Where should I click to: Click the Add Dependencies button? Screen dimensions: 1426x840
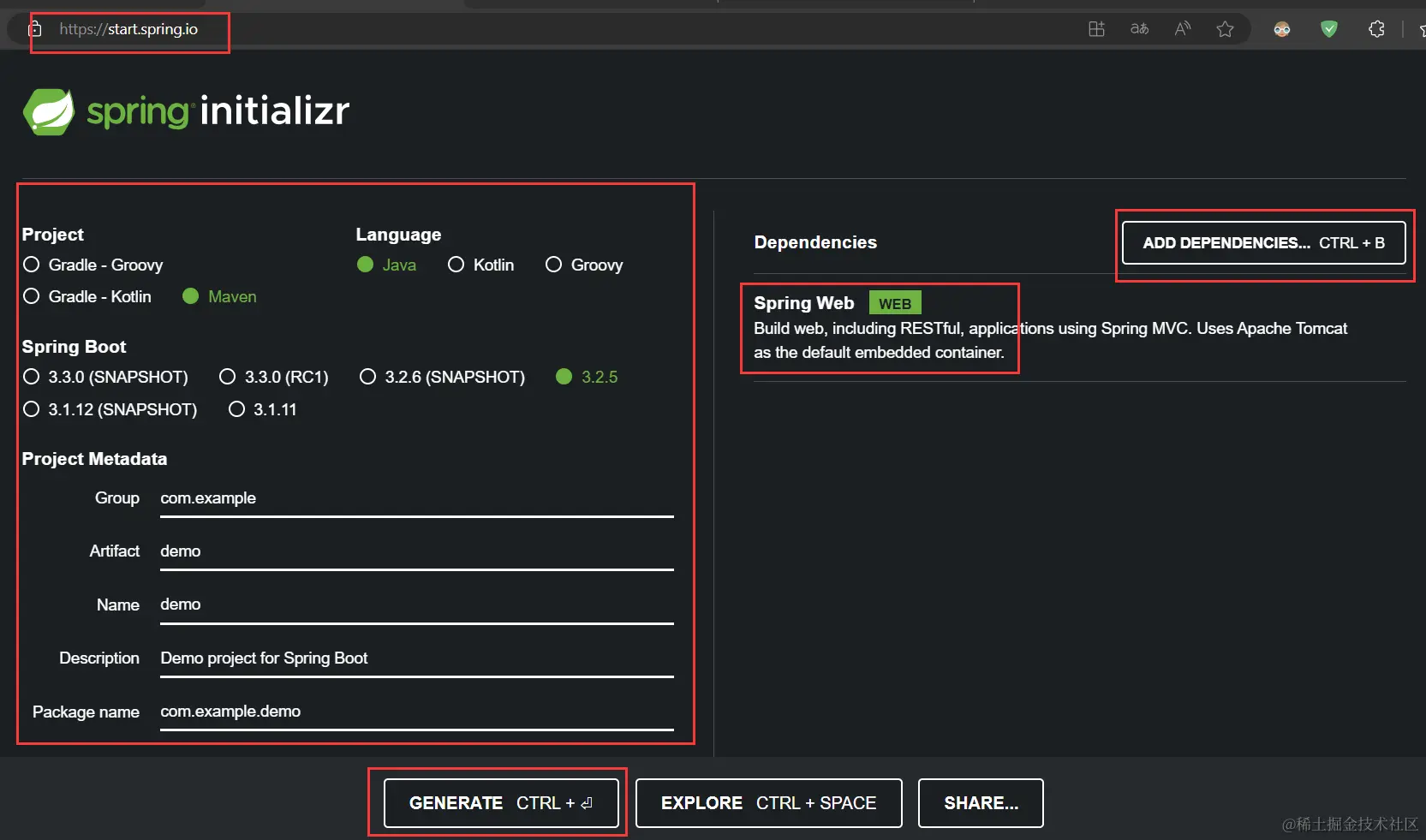point(1264,243)
